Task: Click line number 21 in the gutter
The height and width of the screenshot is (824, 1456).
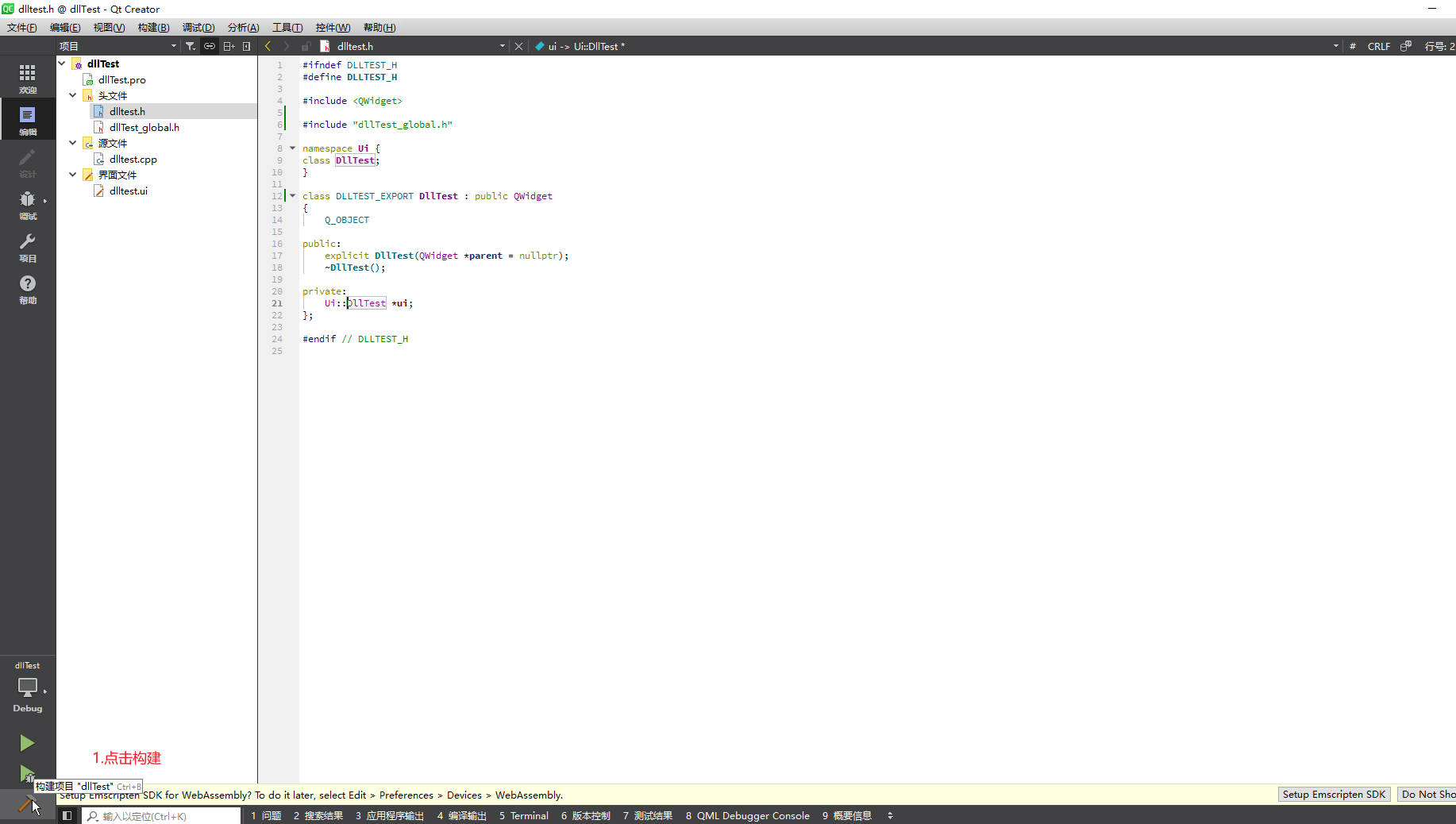Action: [x=277, y=303]
